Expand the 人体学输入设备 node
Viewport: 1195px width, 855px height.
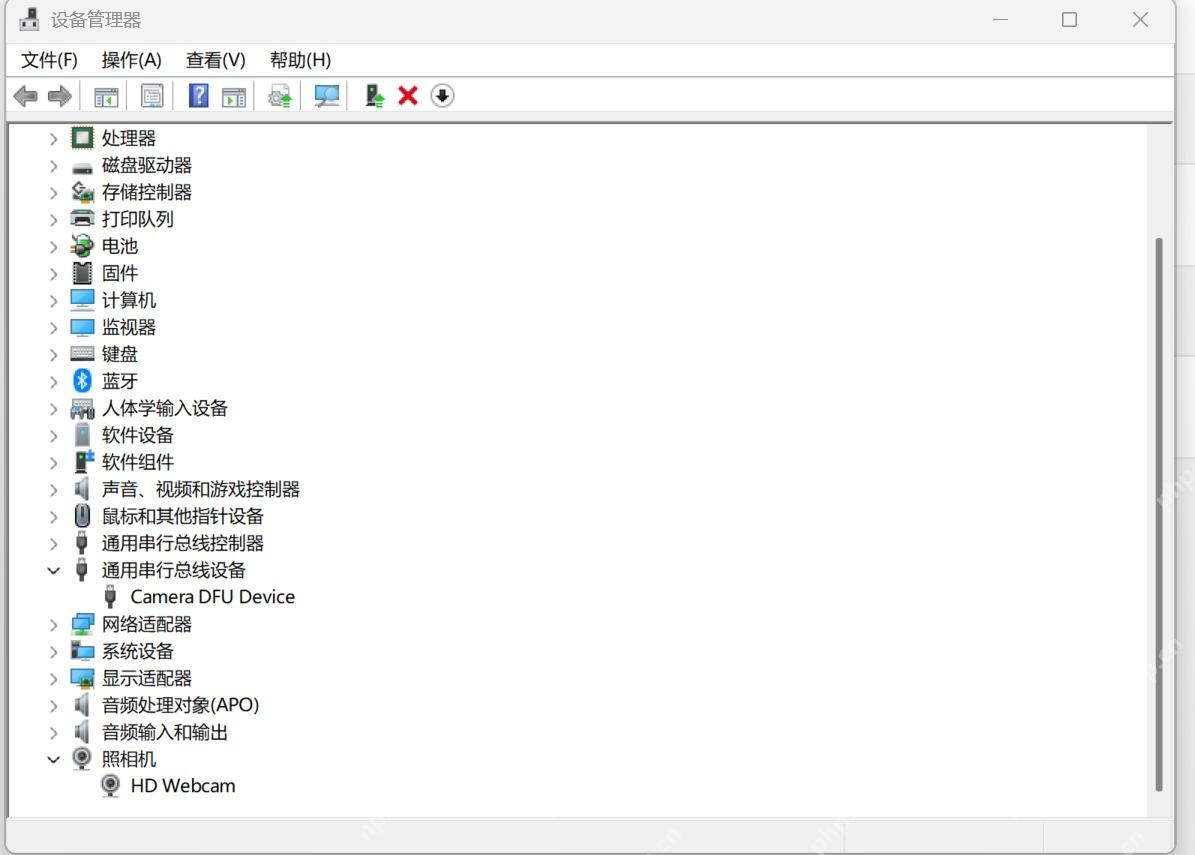click(x=53, y=408)
